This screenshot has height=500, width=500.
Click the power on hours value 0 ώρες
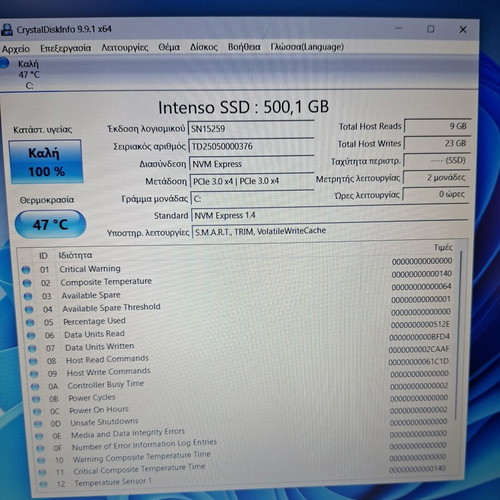click(x=435, y=194)
